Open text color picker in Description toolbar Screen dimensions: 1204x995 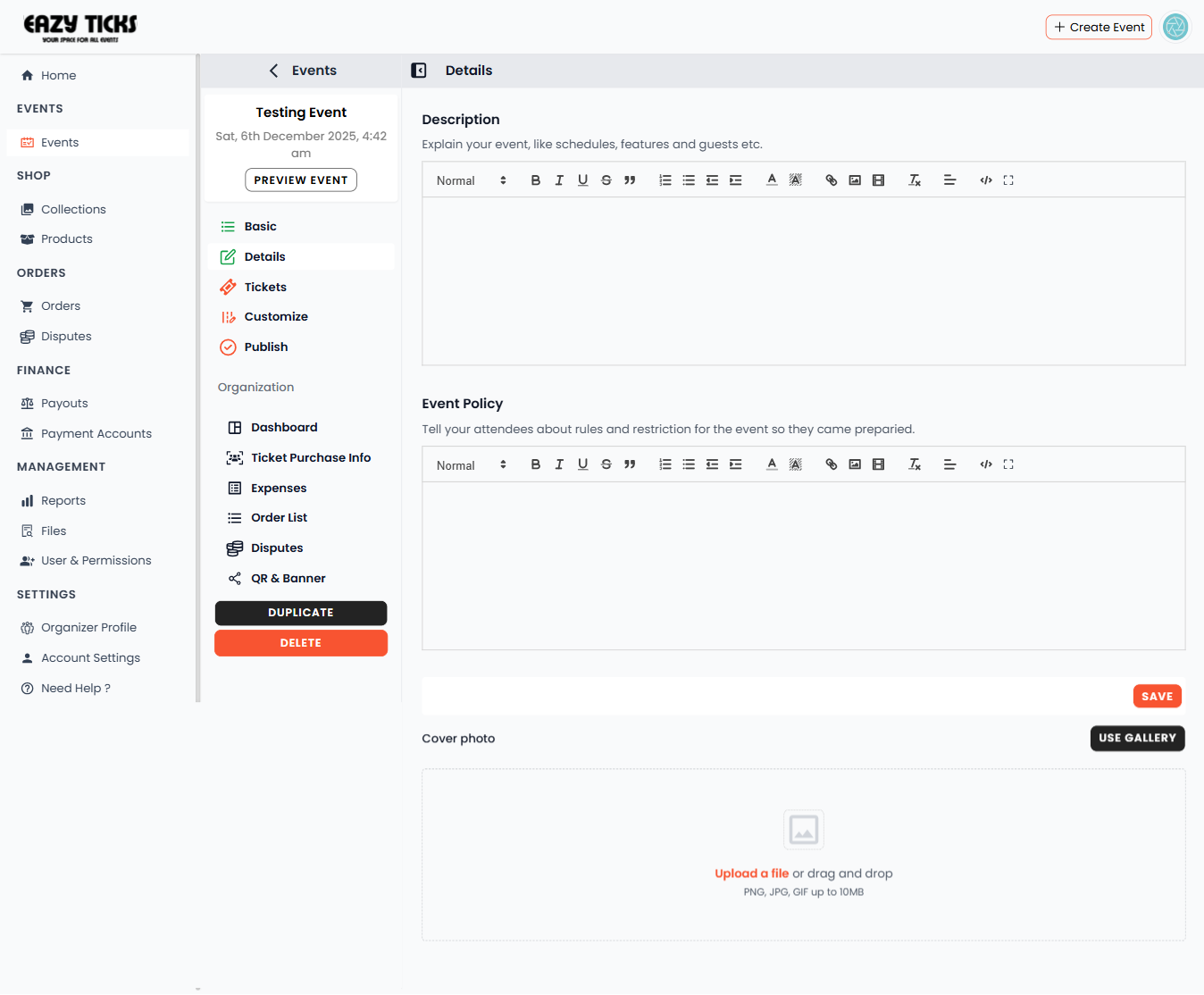(772, 180)
